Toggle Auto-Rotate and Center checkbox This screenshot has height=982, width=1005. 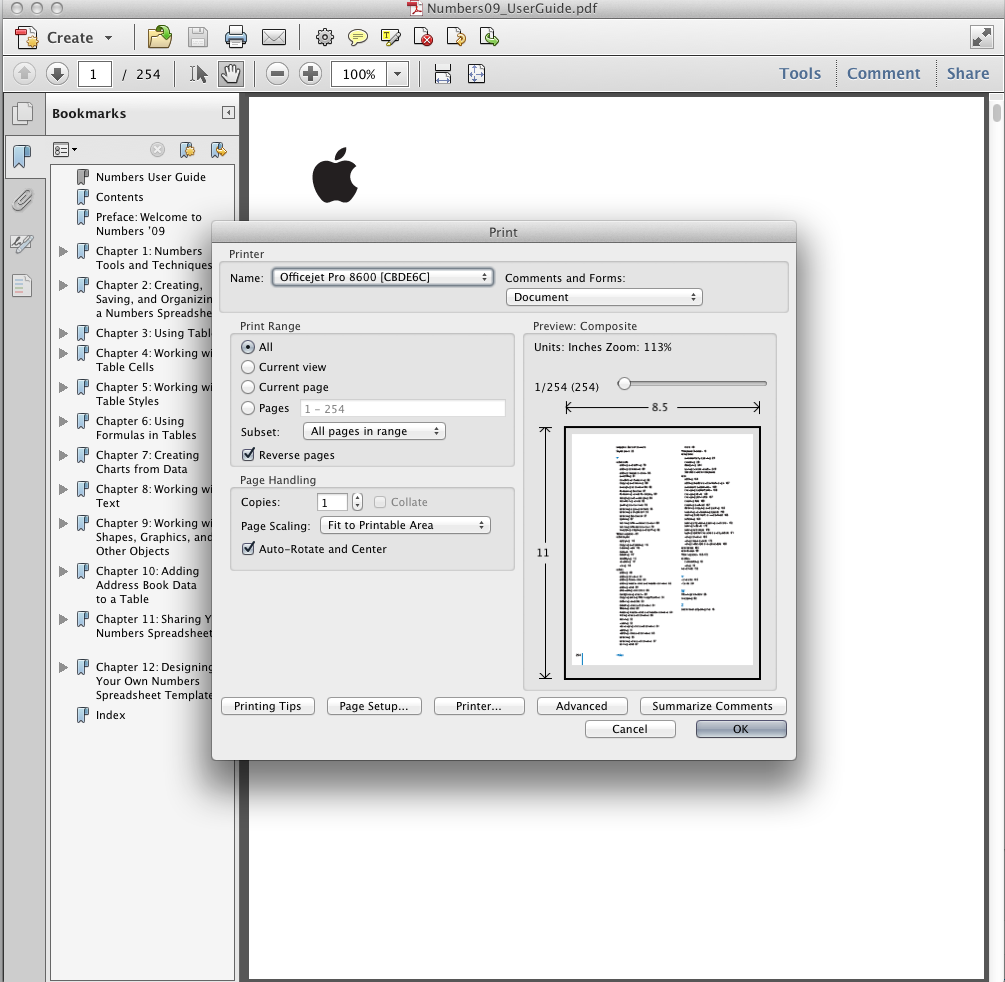tap(248, 549)
